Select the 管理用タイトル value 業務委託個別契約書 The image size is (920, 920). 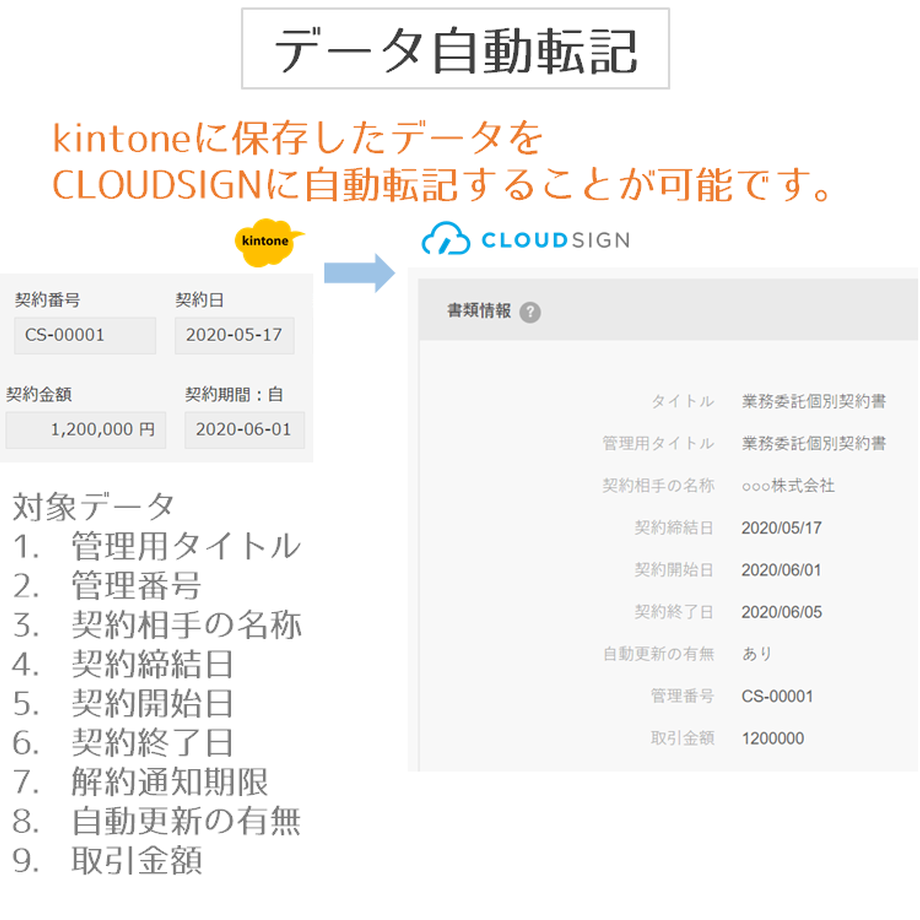[x=814, y=444]
